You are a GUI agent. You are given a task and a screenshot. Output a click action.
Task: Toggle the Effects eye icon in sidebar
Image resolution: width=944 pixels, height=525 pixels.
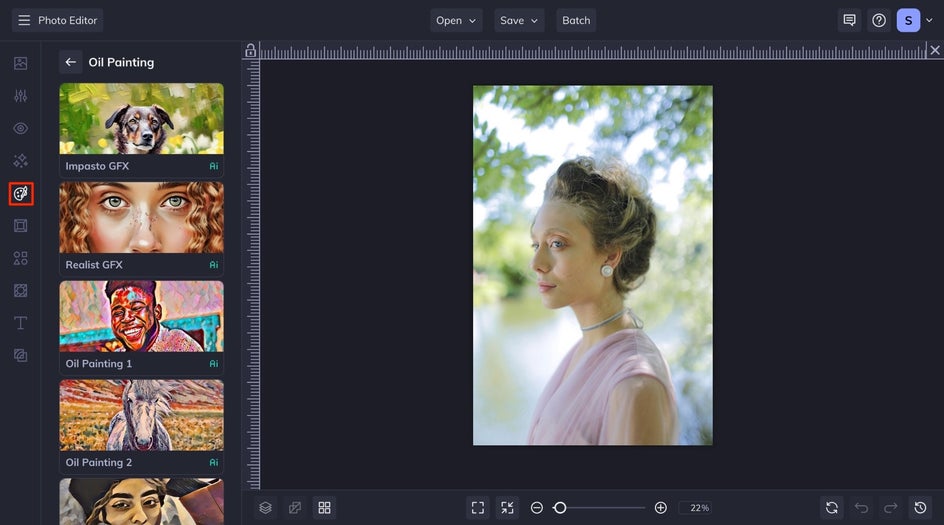pyautogui.click(x=21, y=128)
